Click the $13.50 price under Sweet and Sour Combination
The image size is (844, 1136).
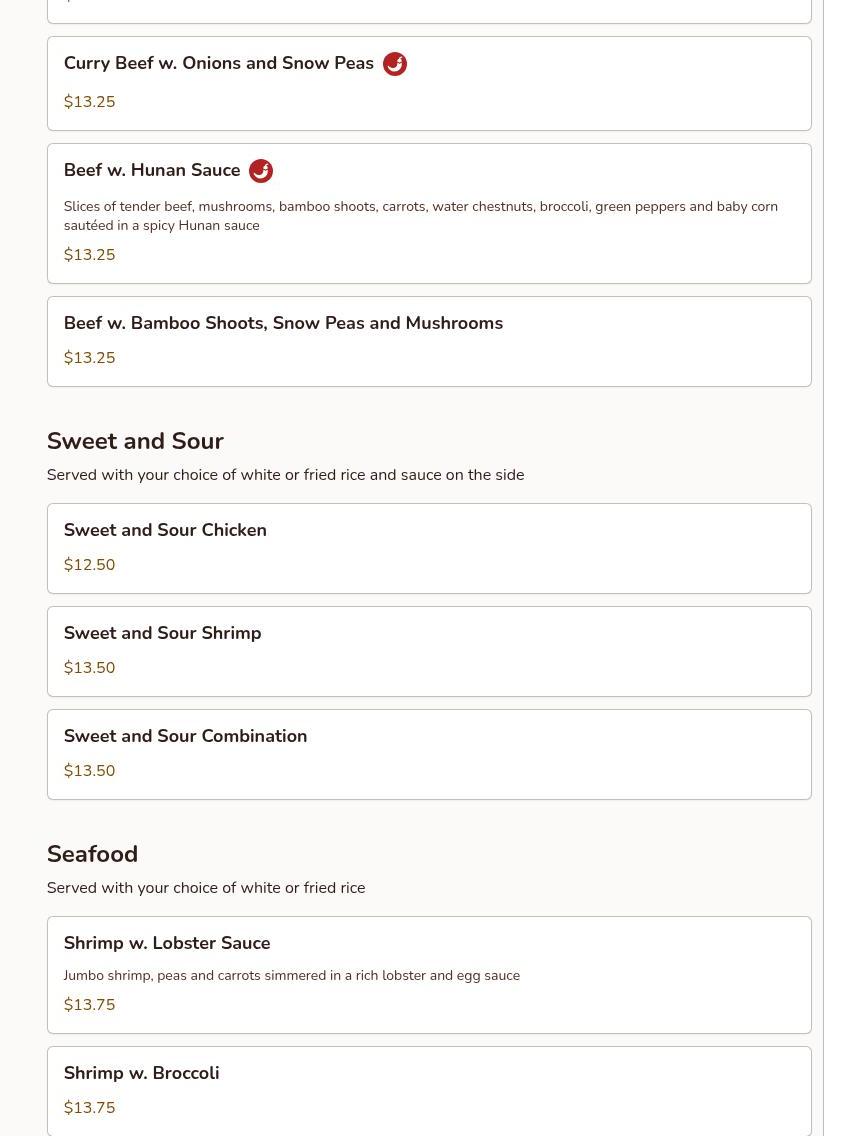pos(89,771)
